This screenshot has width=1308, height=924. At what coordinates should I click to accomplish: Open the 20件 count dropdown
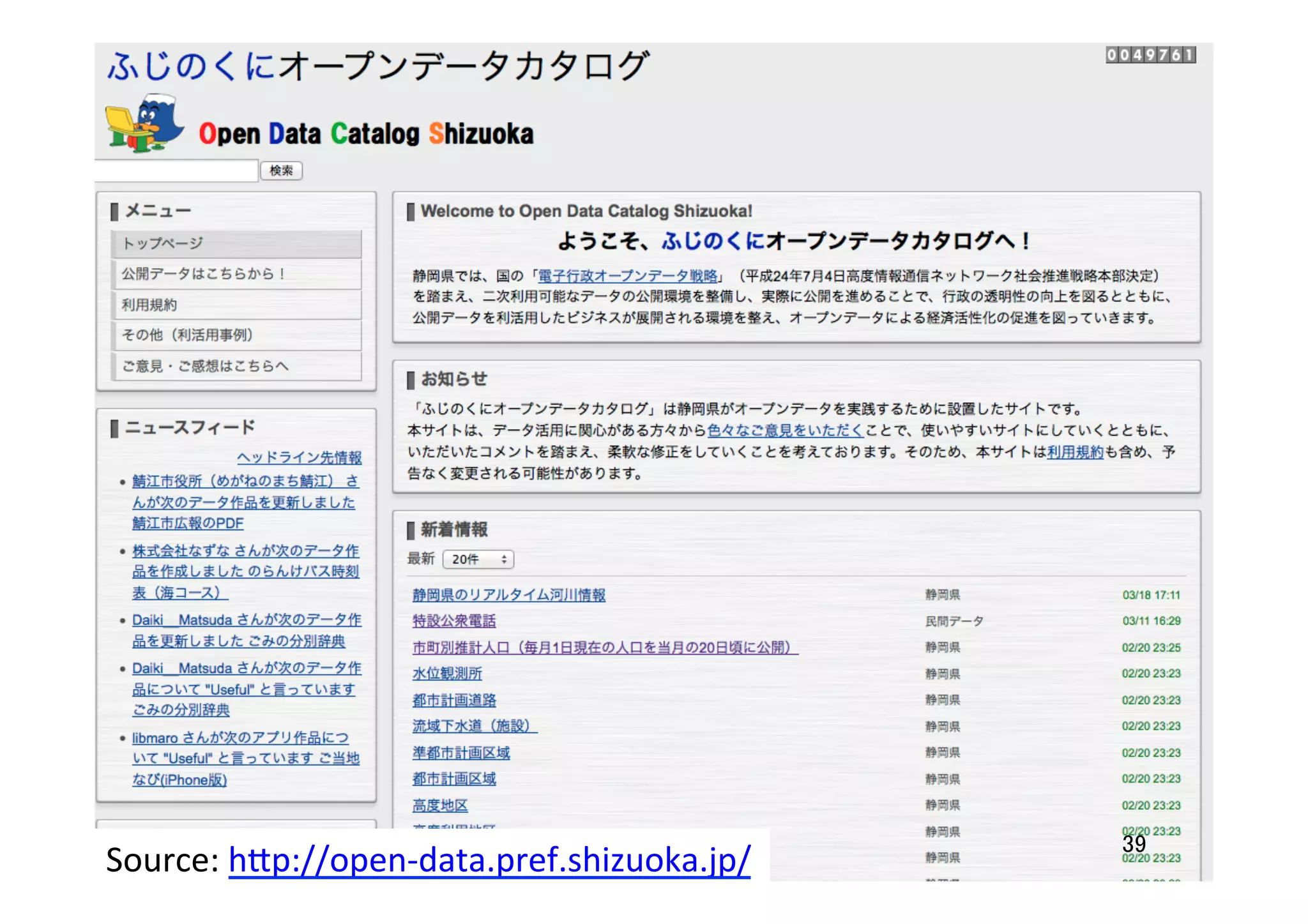478,559
